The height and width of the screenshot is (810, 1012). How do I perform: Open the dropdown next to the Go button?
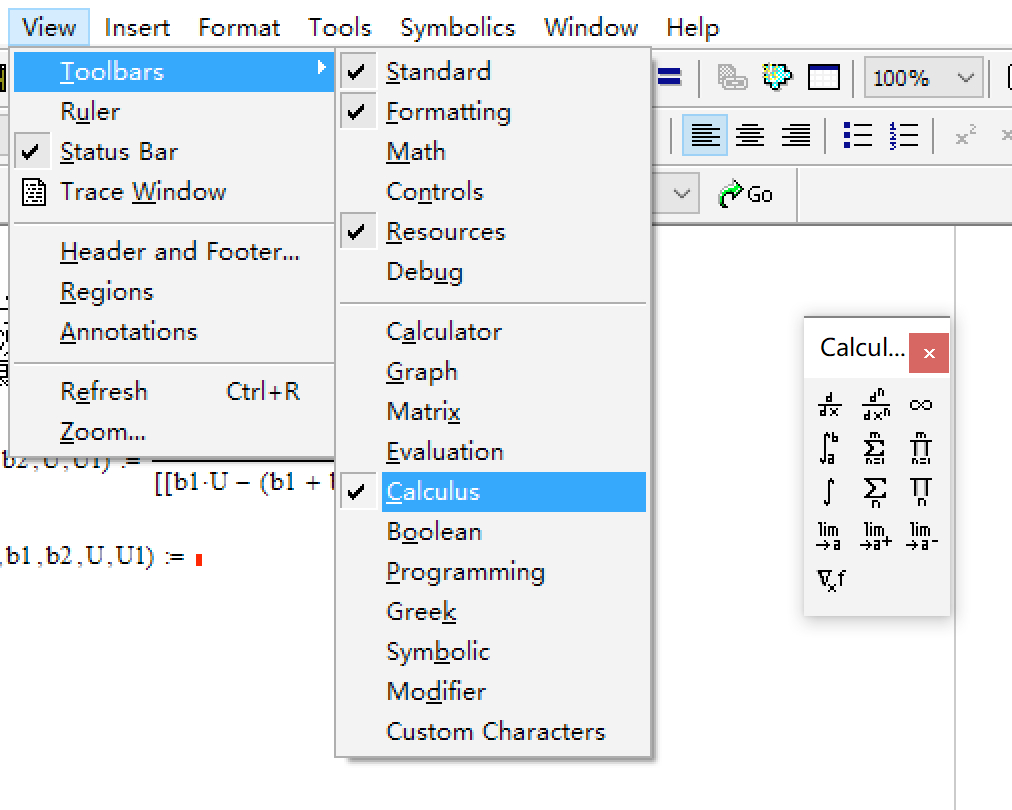tap(683, 194)
